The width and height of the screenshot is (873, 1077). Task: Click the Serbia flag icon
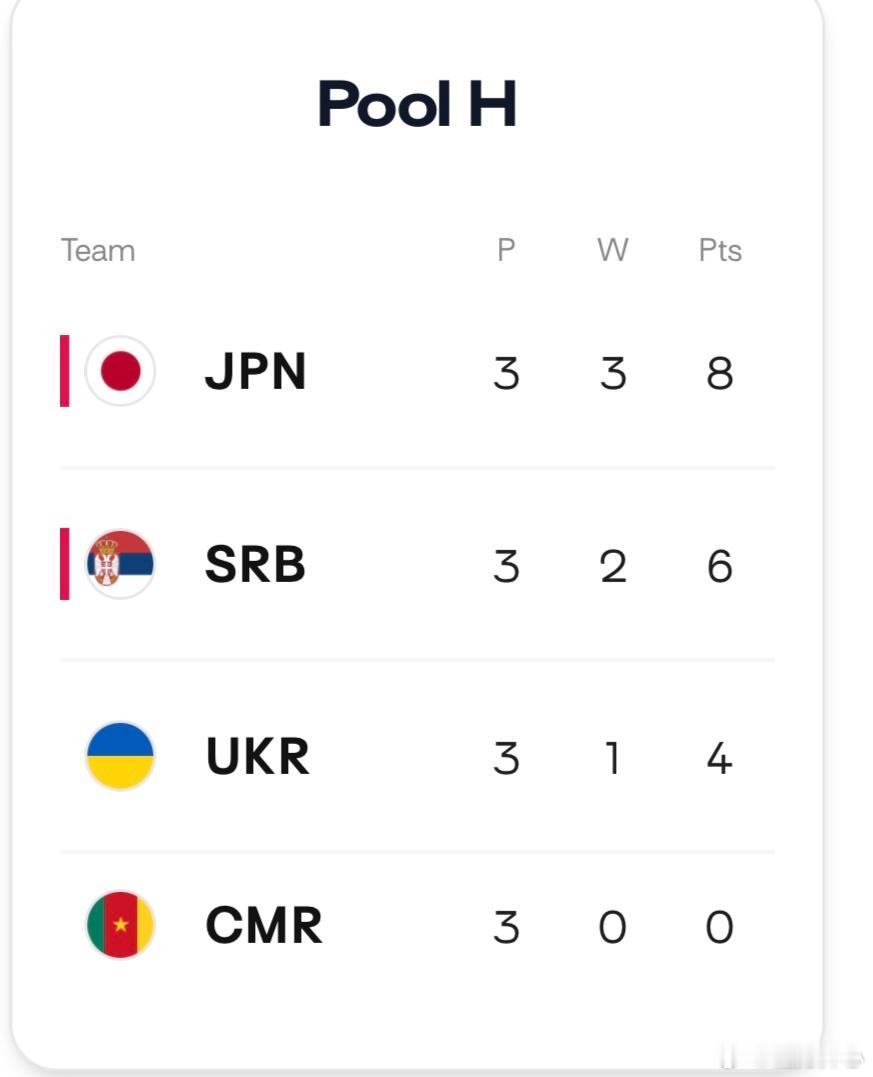point(120,564)
